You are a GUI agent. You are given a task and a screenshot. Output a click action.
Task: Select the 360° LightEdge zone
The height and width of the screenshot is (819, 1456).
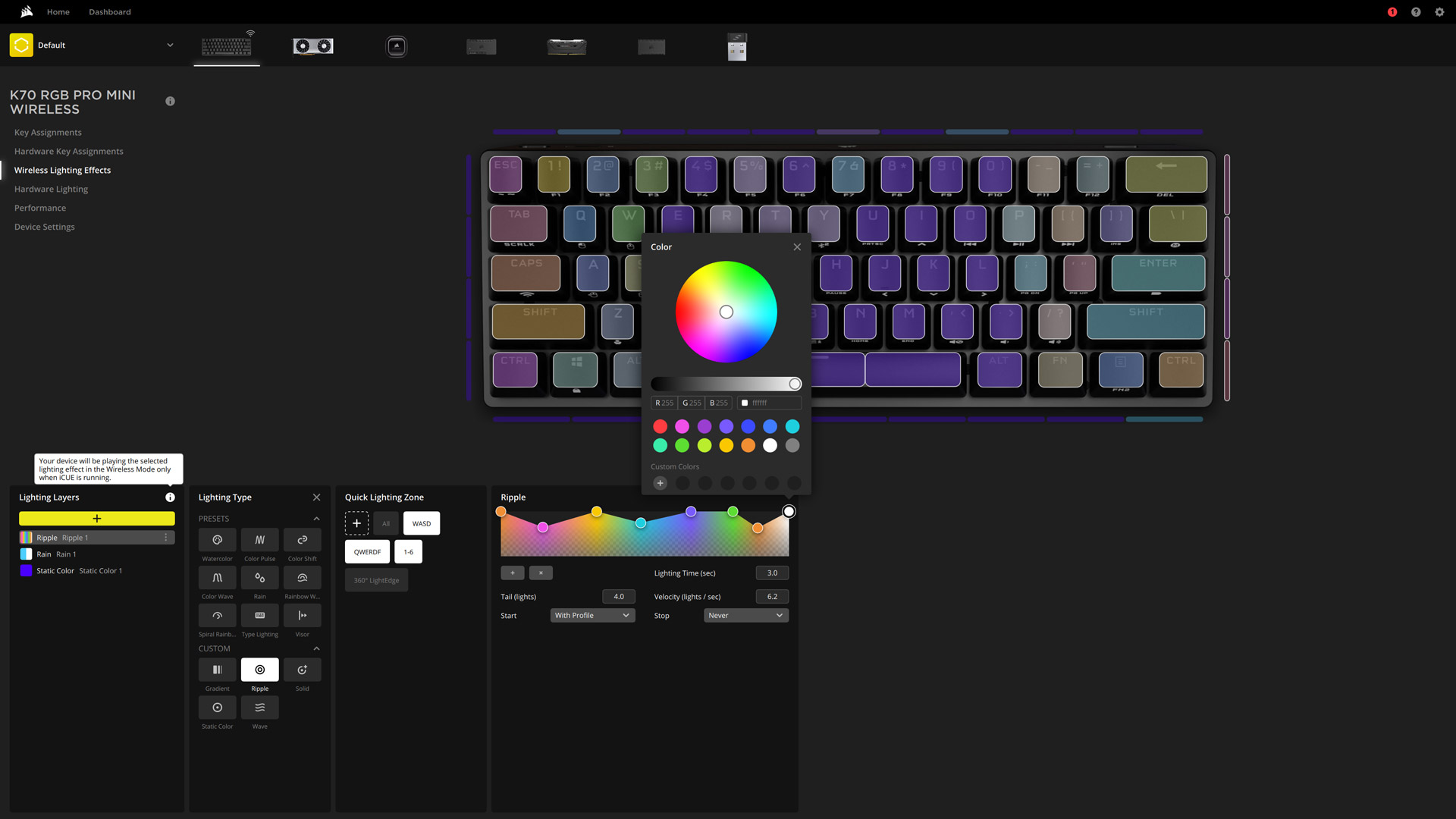pos(376,581)
